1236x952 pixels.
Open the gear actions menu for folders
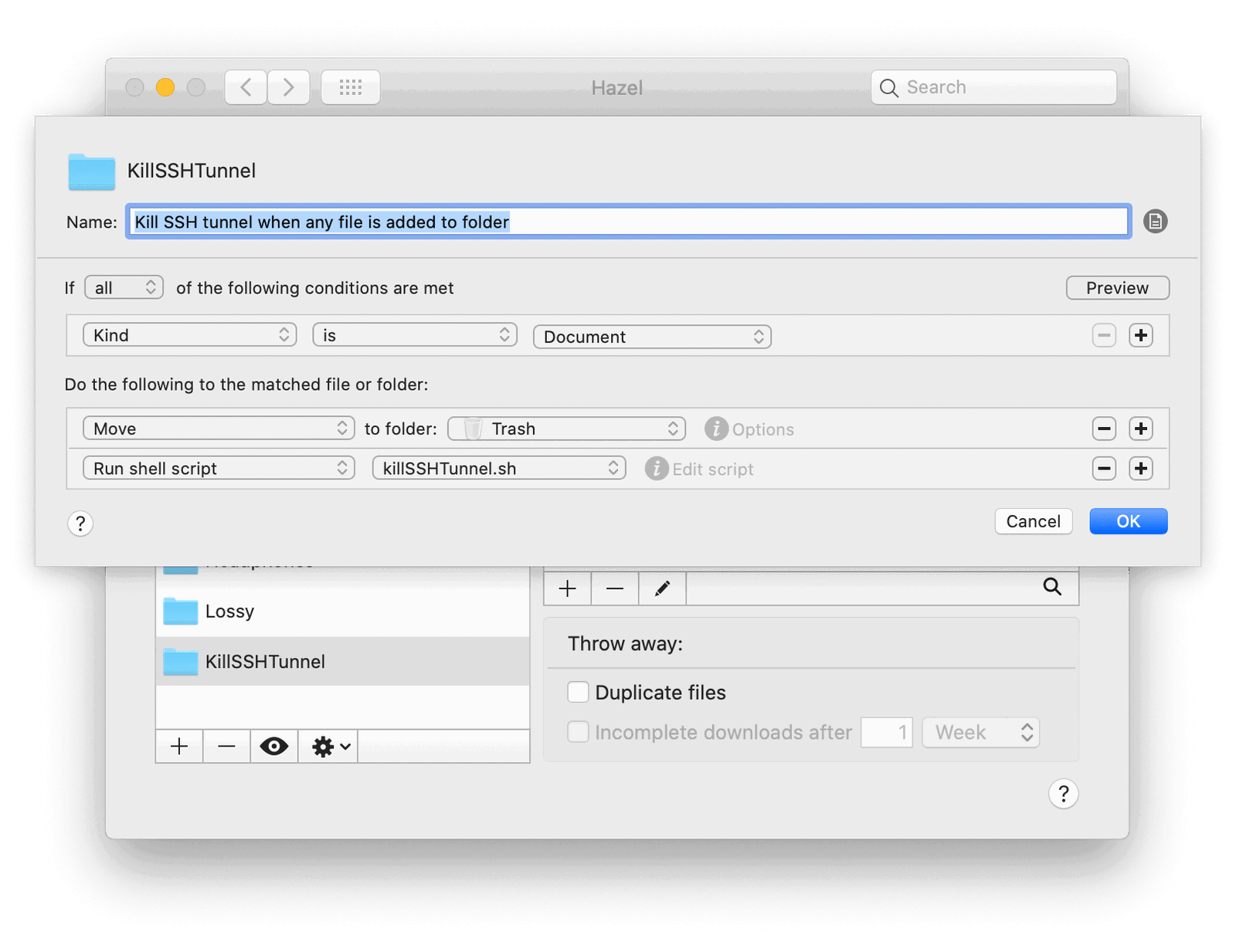point(331,747)
